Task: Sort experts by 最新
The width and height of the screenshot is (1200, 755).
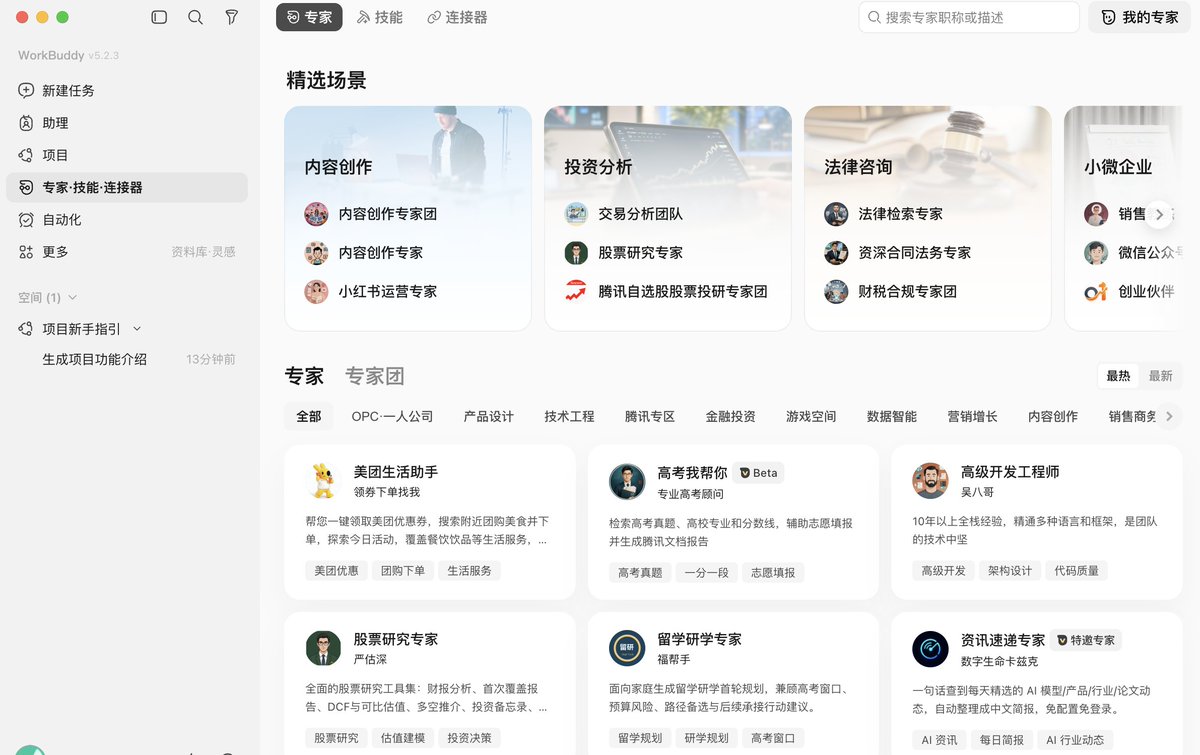Action: (1160, 376)
